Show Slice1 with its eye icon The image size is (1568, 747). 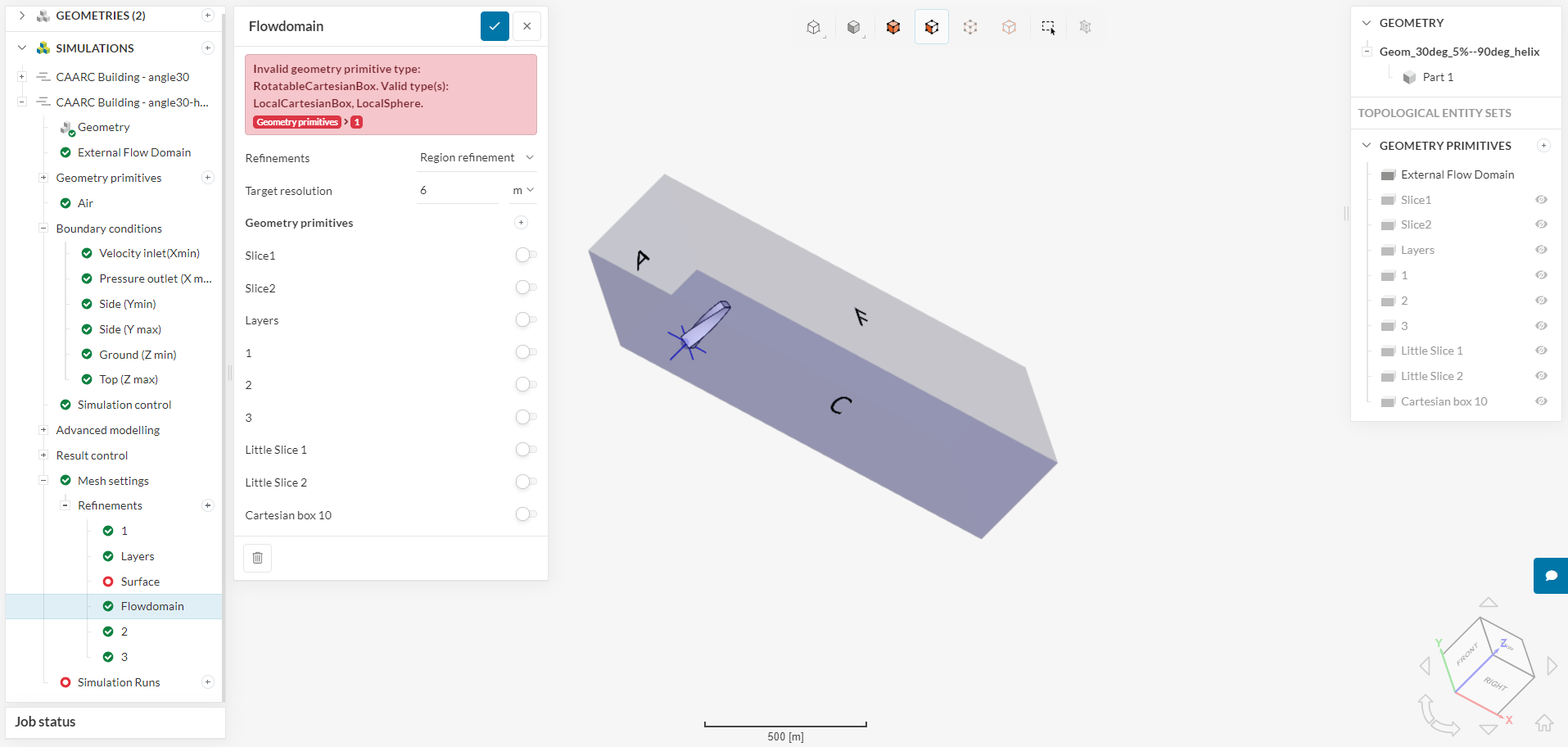(1541, 200)
